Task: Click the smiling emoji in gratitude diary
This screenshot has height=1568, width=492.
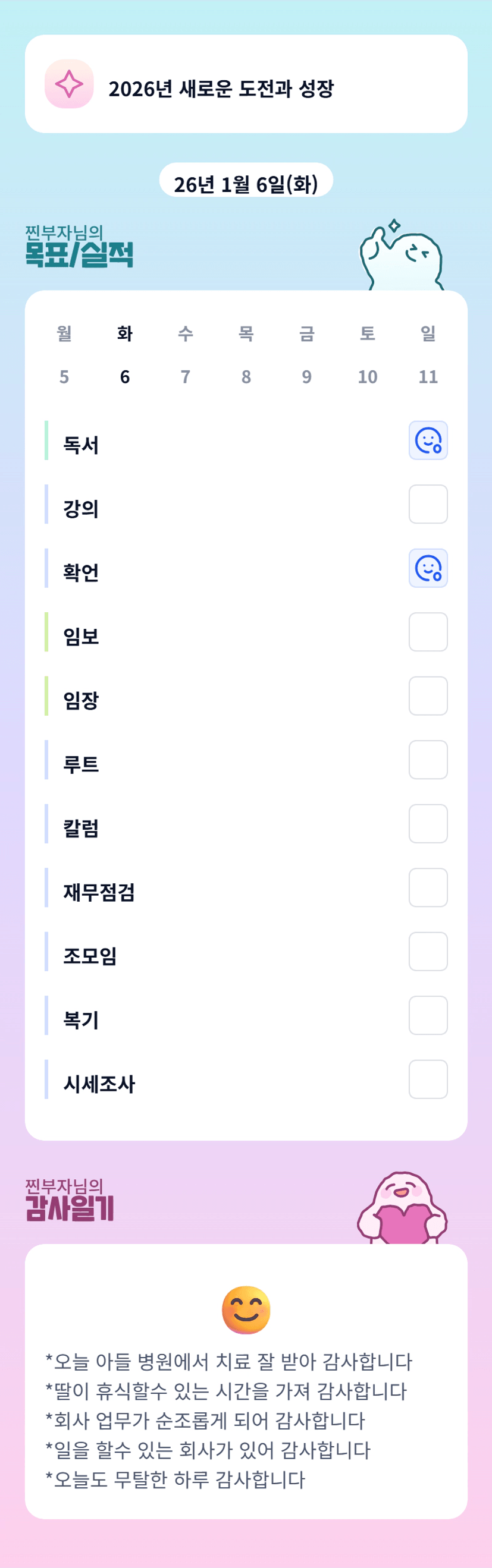Action: click(x=246, y=1309)
